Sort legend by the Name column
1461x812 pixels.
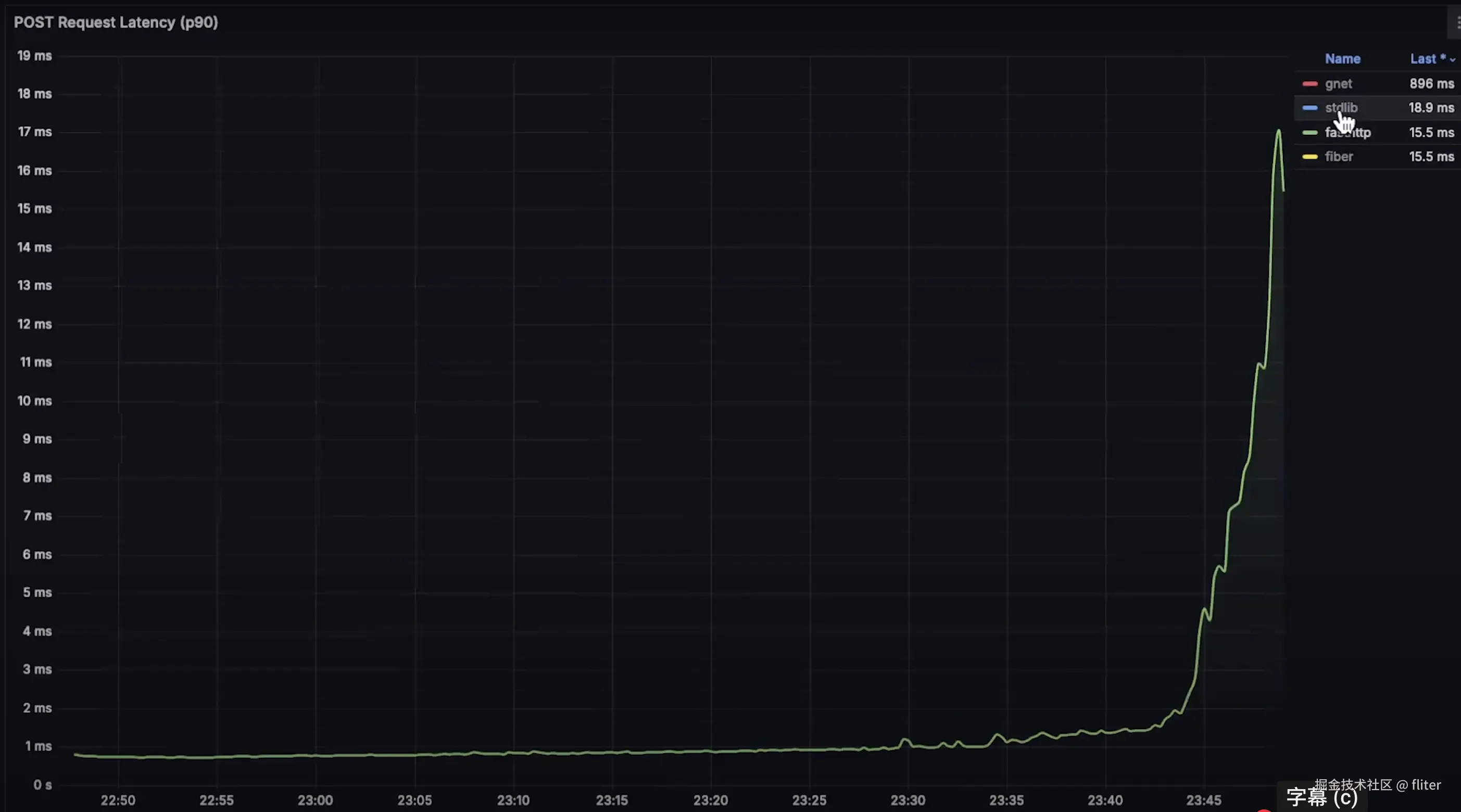pos(1342,59)
